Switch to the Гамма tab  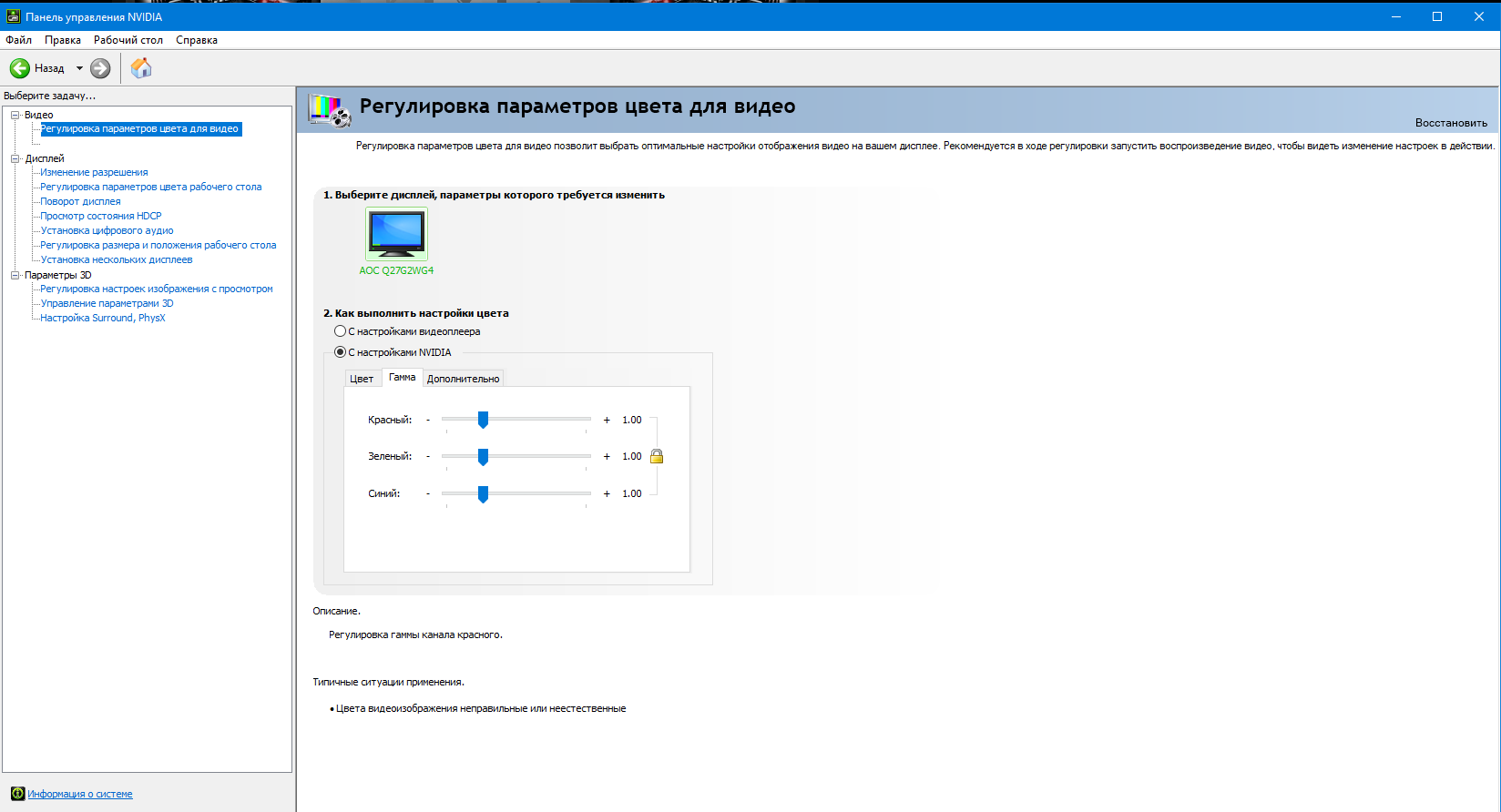402,378
